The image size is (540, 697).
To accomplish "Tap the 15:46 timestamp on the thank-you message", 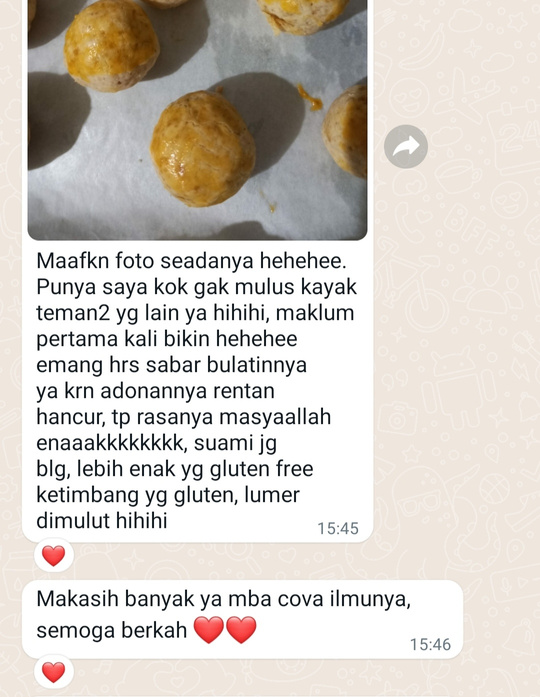I will (430, 644).
